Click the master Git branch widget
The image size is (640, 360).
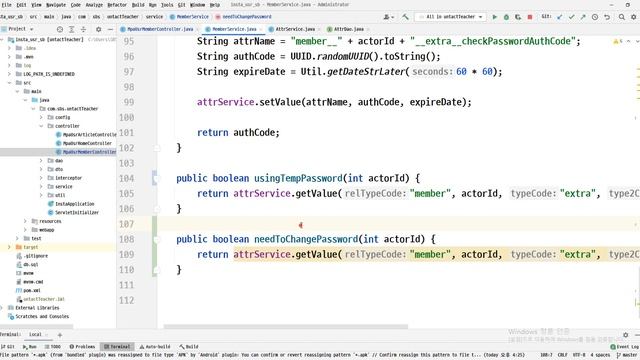point(628,355)
